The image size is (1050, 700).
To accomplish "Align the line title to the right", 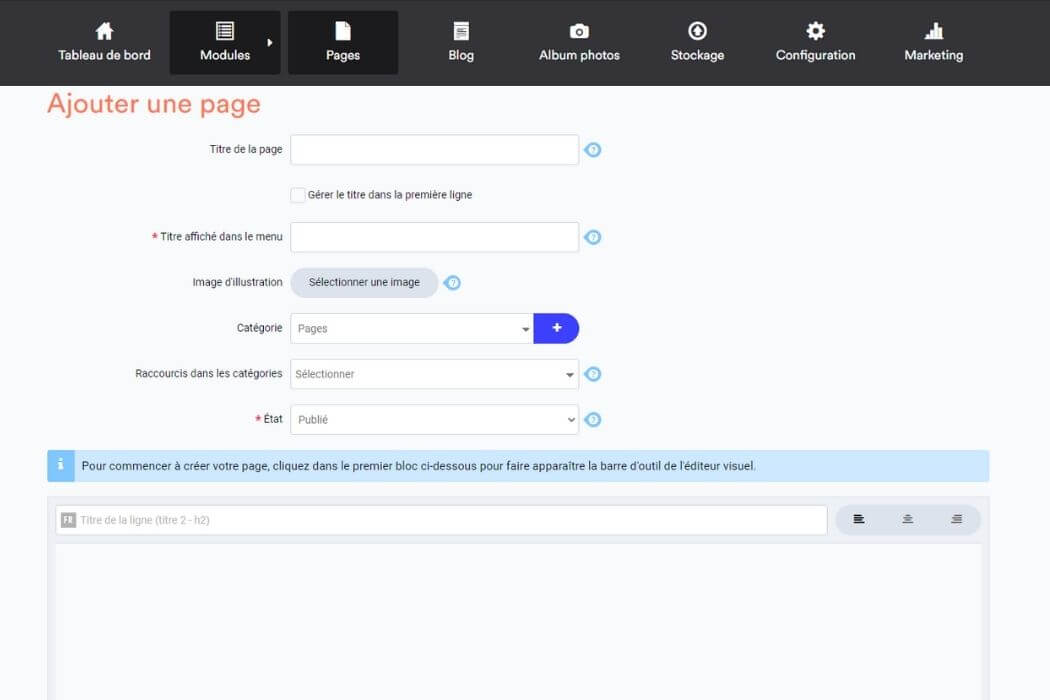I will pos(957,519).
